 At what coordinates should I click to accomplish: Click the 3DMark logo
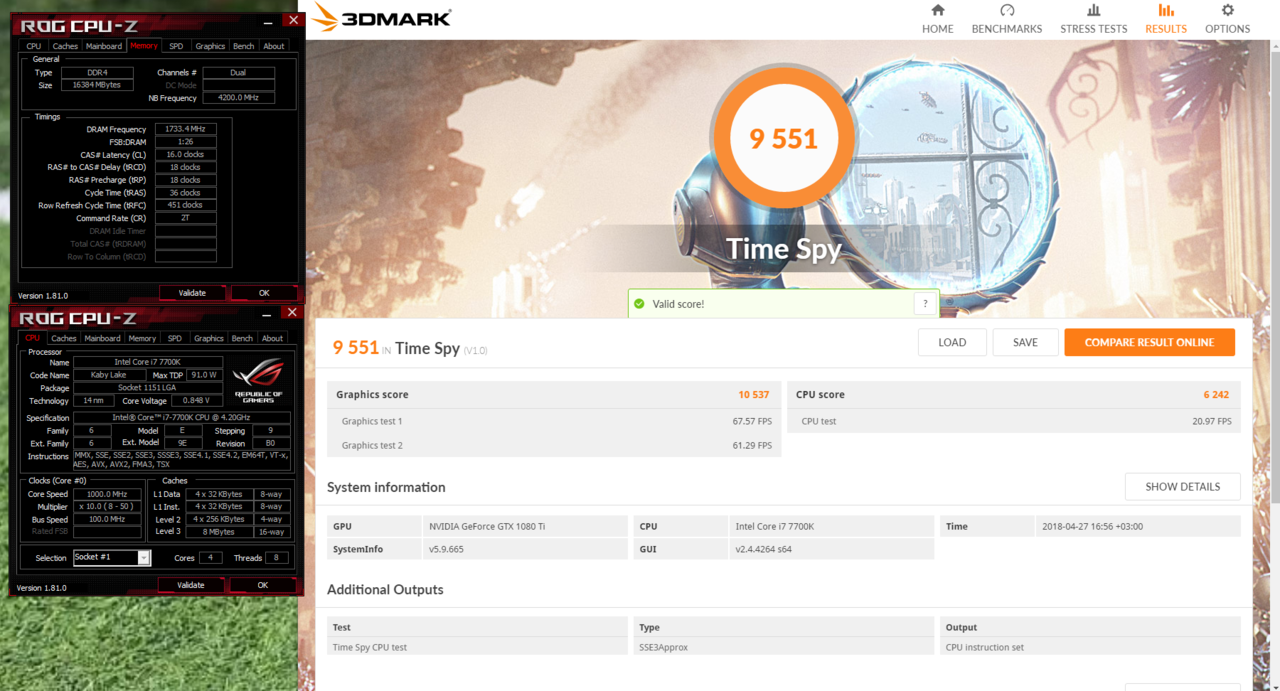[x=381, y=17]
